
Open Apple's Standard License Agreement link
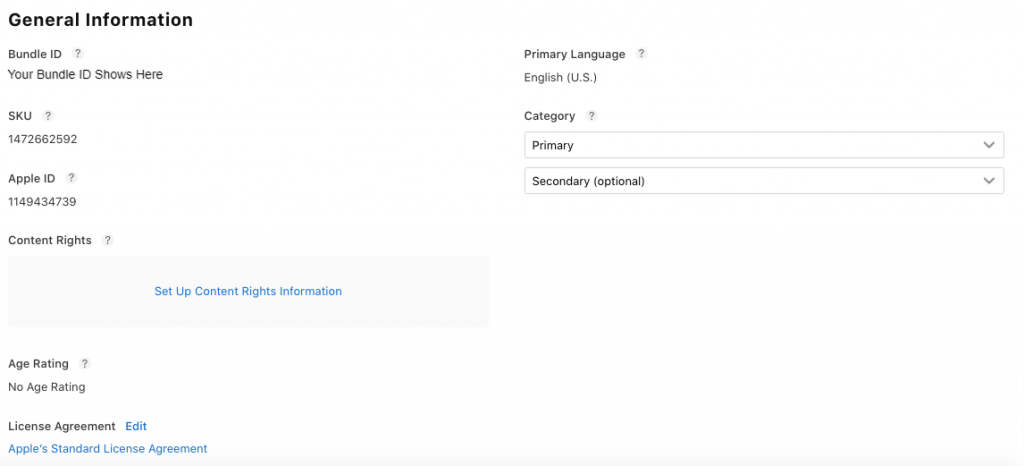(108, 449)
